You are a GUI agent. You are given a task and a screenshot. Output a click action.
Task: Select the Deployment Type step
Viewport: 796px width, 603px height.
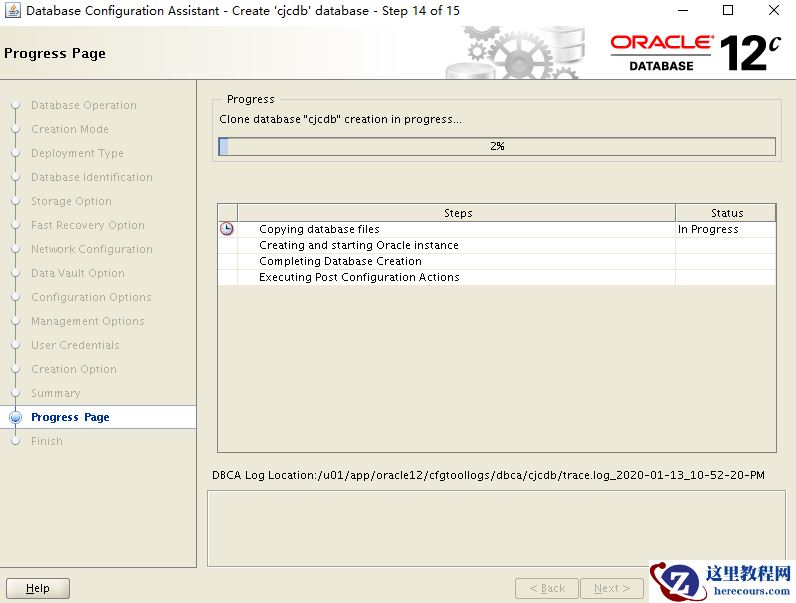tap(77, 153)
